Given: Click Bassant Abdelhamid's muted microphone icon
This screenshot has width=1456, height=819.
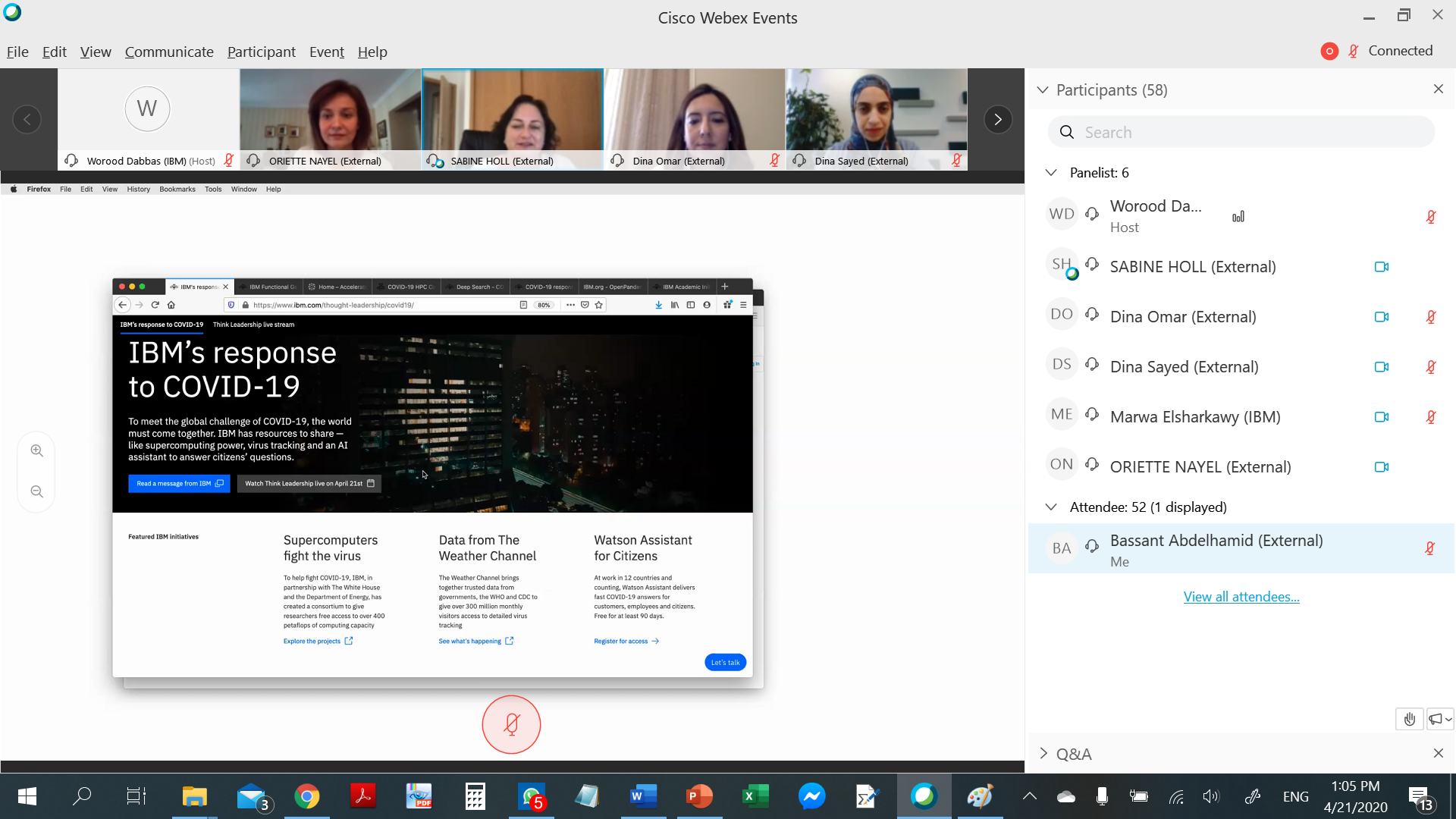Looking at the screenshot, I should pyautogui.click(x=1429, y=548).
